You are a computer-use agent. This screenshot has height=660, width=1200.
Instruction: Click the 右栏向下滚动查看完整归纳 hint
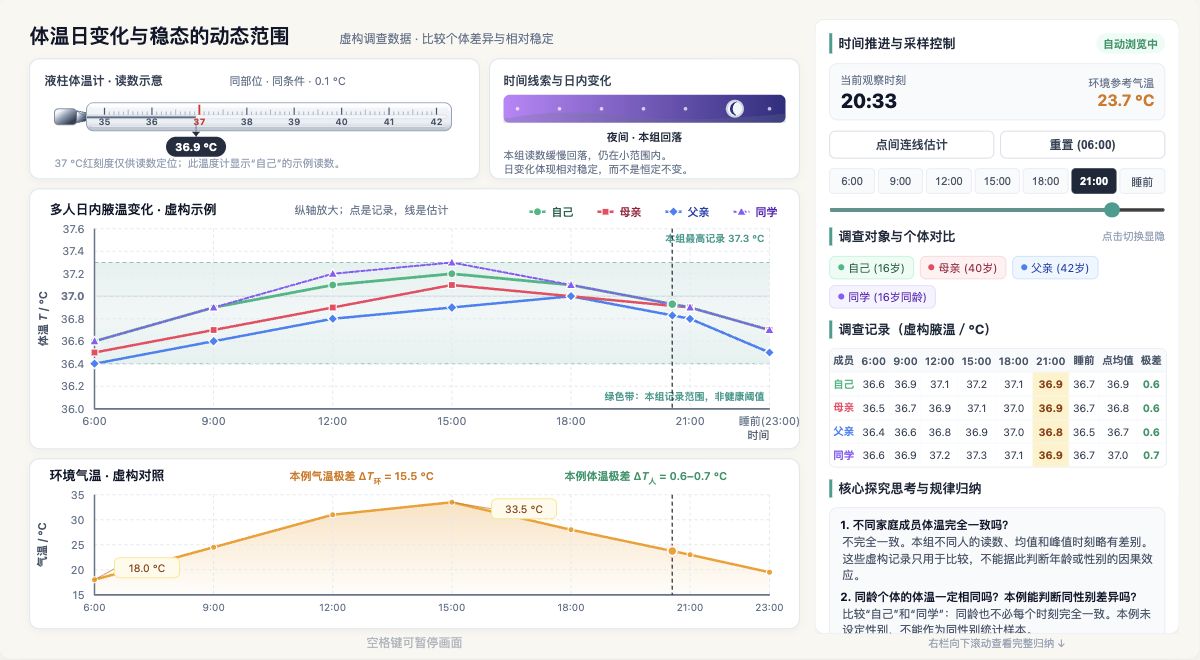coord(996,644)
